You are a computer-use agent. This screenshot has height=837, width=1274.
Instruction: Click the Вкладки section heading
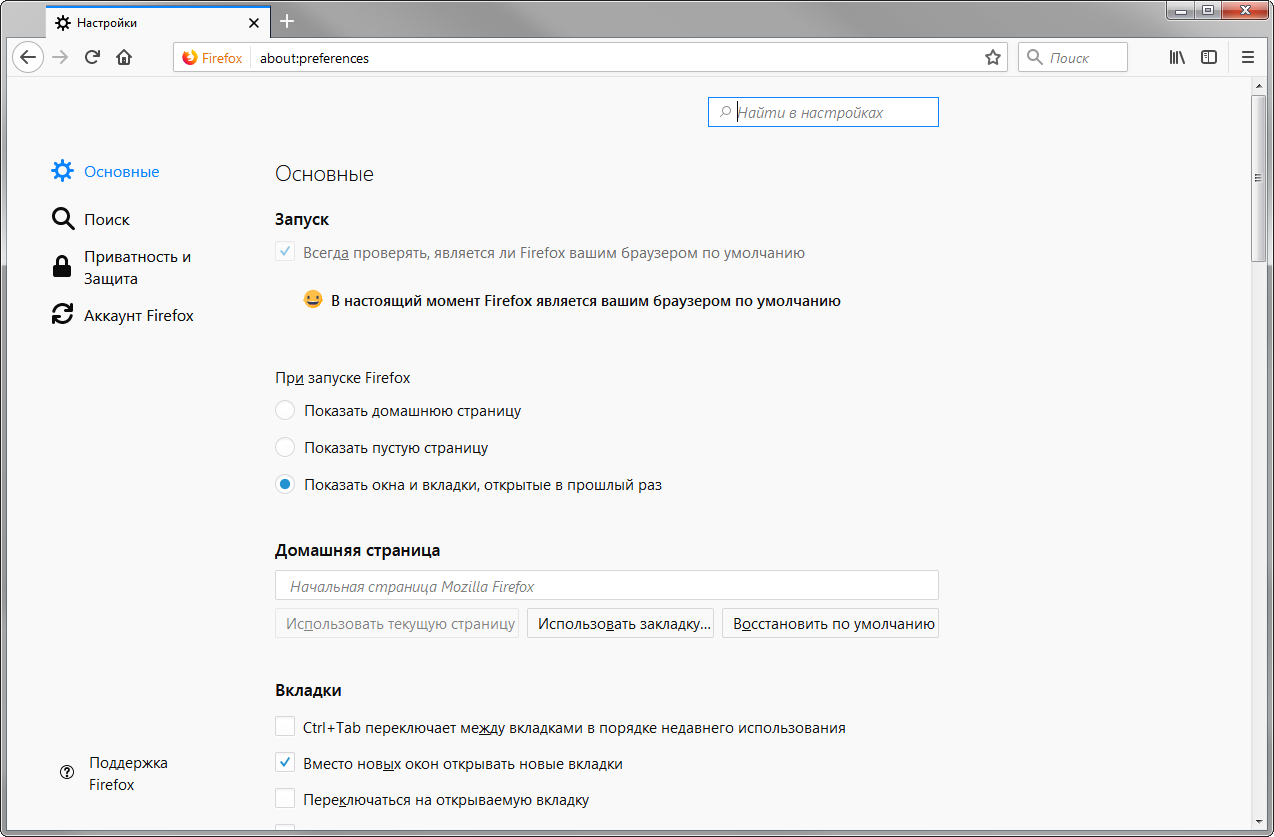308,690
